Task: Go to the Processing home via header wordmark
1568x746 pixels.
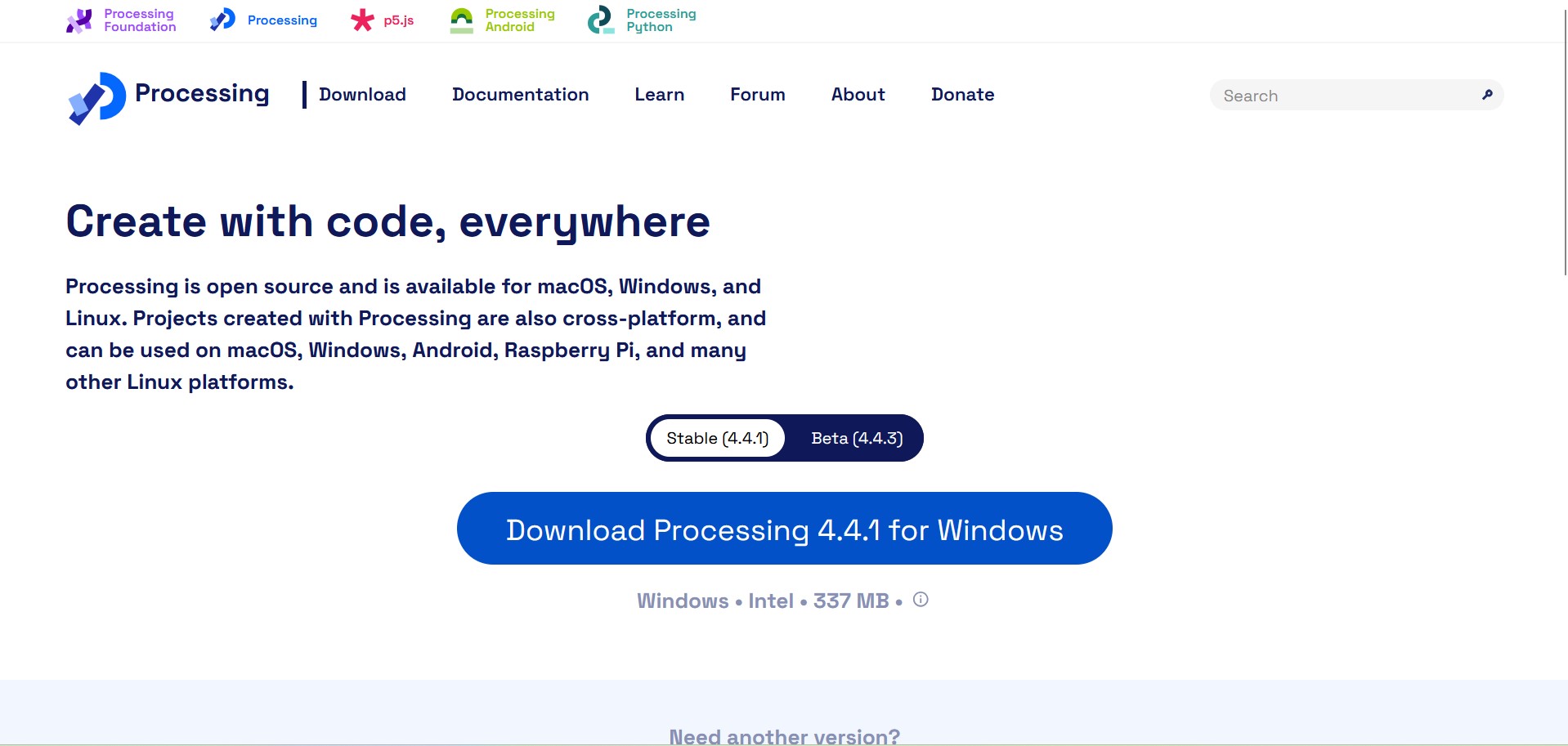Action: 202,94
